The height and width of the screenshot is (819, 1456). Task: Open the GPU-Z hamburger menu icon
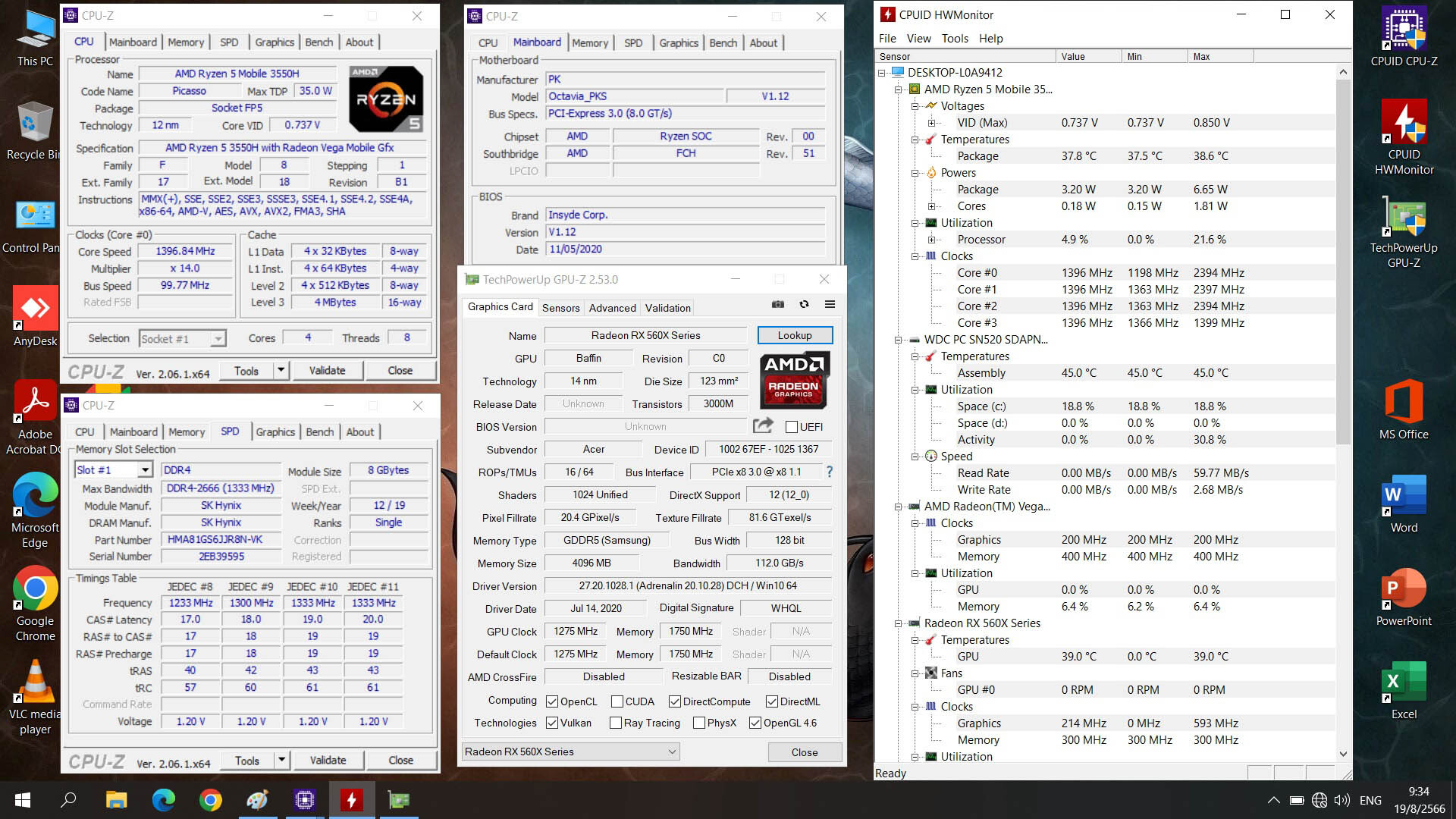(830, 305)
